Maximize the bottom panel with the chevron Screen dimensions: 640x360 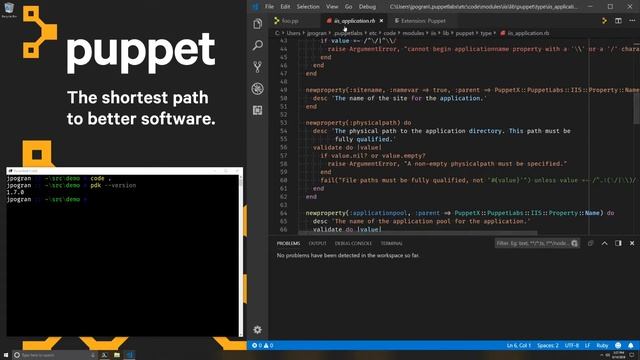tap(604, 243)
